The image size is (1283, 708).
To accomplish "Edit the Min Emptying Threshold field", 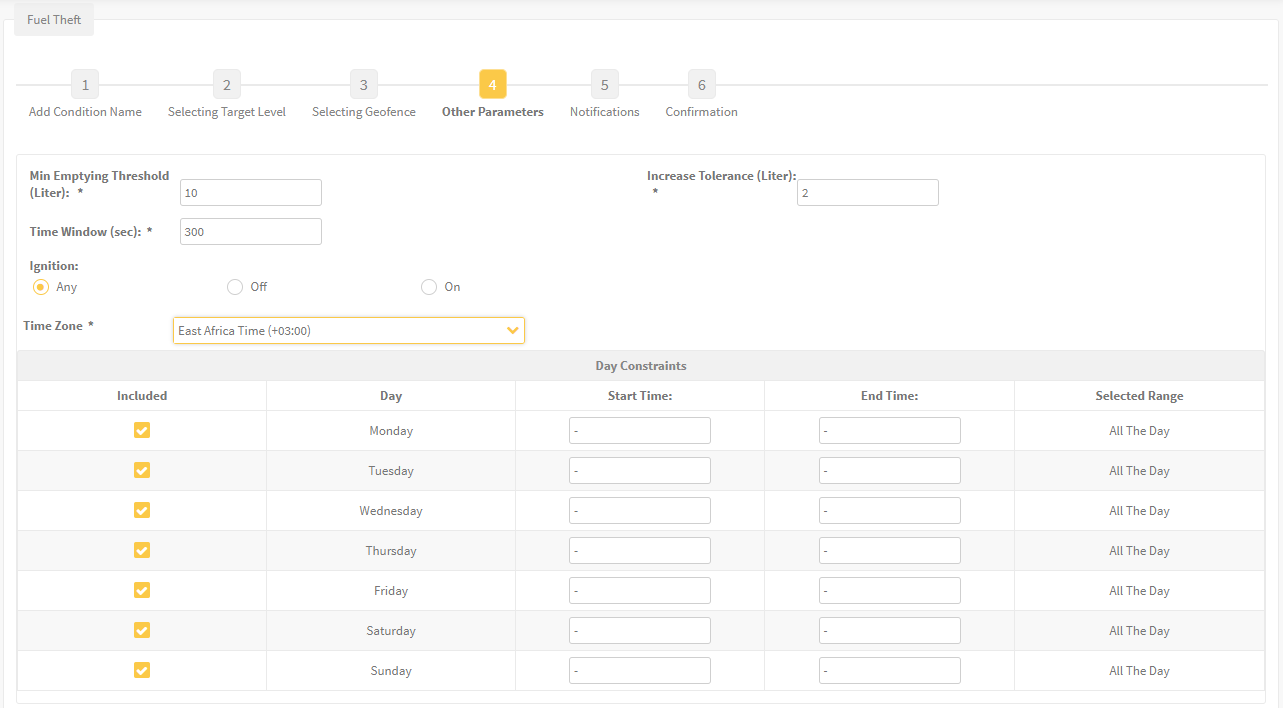I will [x=251, y=193].
